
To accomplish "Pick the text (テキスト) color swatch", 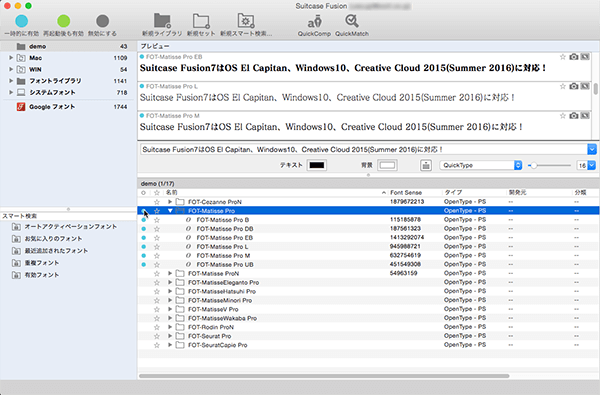I will pyautogui.click(x=316, y=165).
